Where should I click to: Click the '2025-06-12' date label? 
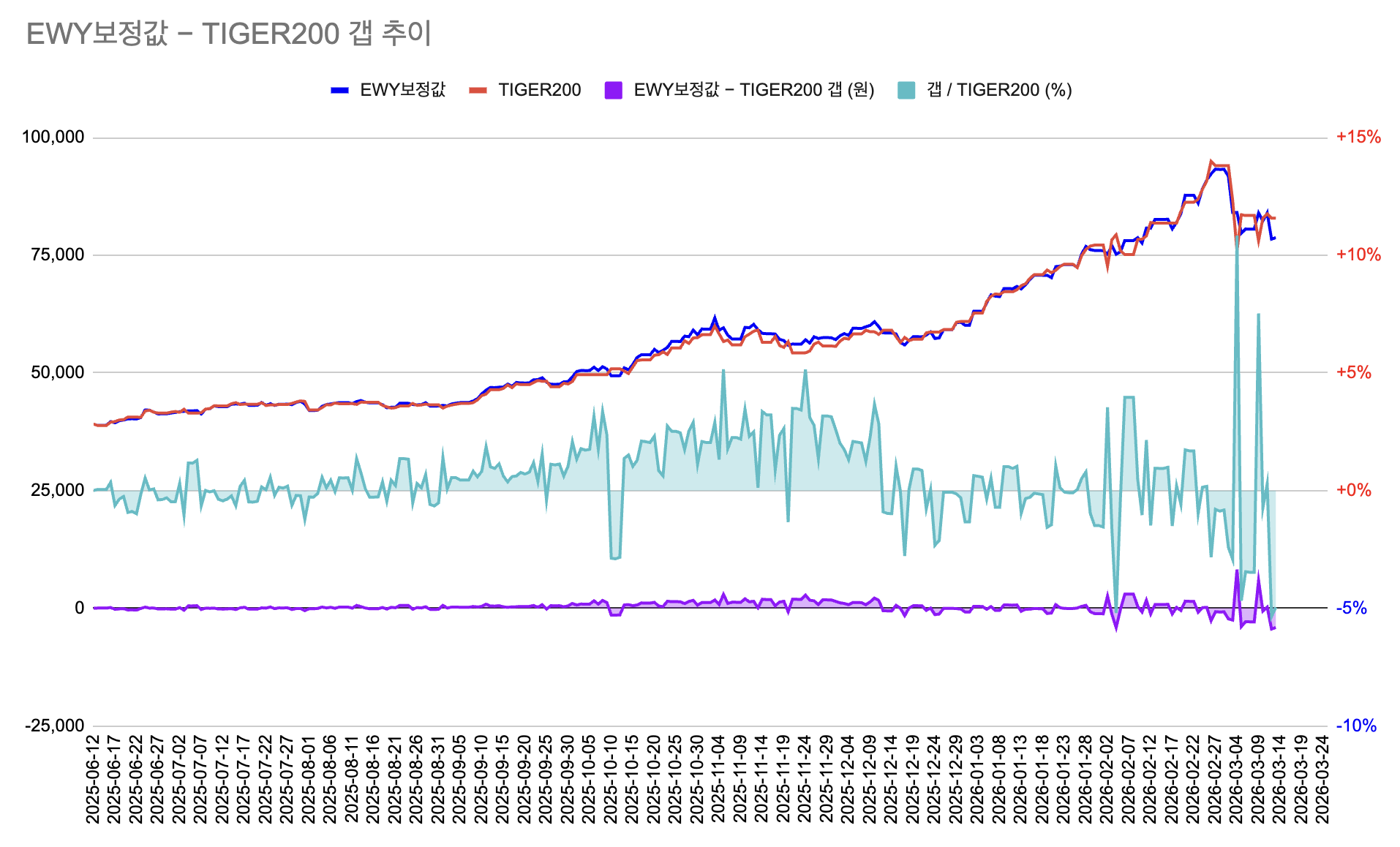93,780
